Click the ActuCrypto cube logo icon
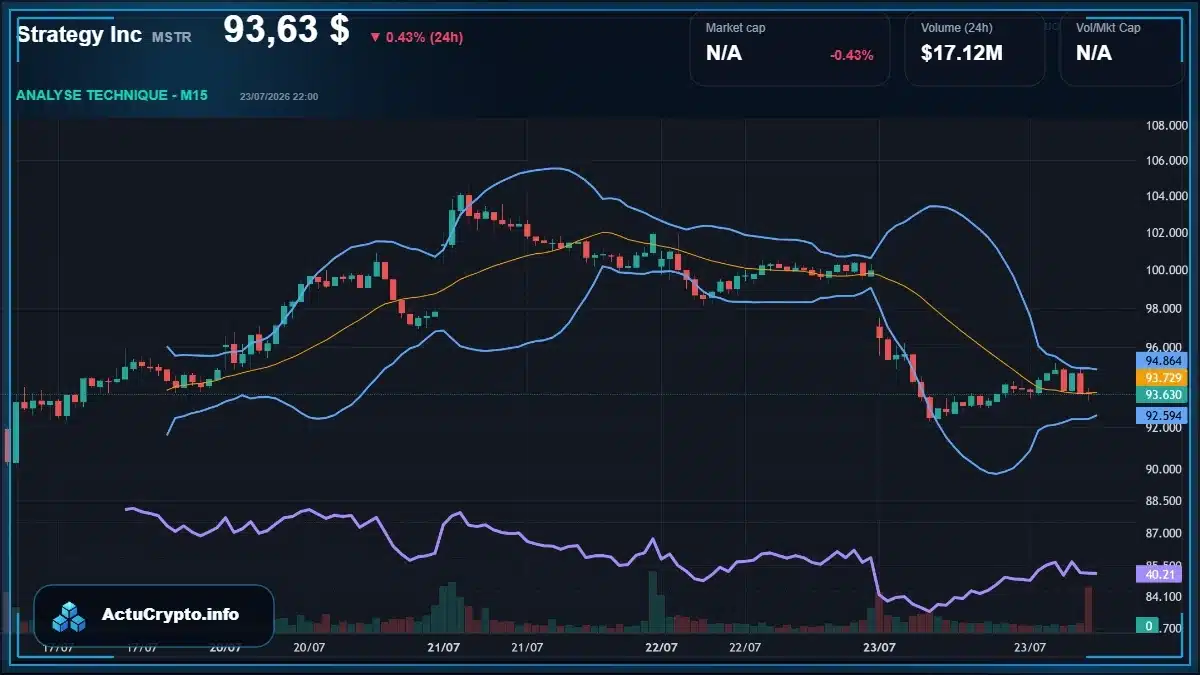1200x675 pixels. click(x=70, y=616)
